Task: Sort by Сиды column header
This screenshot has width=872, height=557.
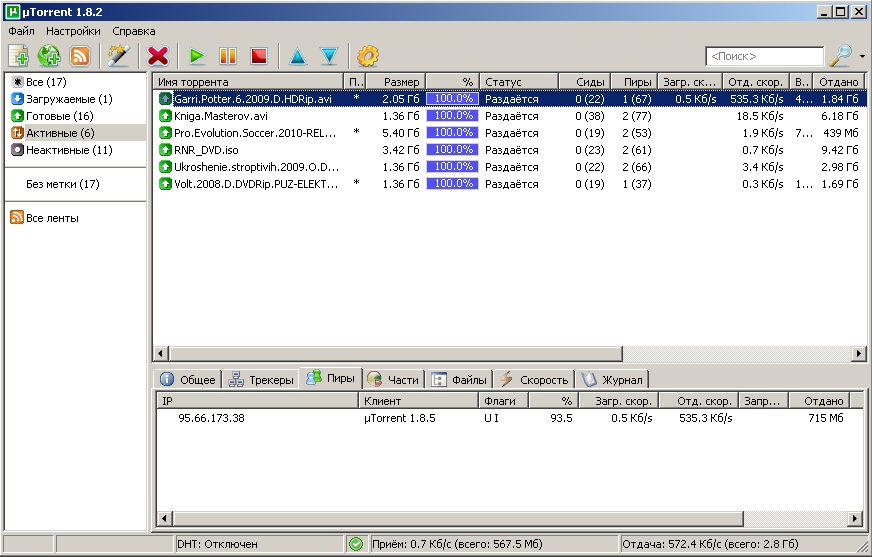Action: pos(585,82)
